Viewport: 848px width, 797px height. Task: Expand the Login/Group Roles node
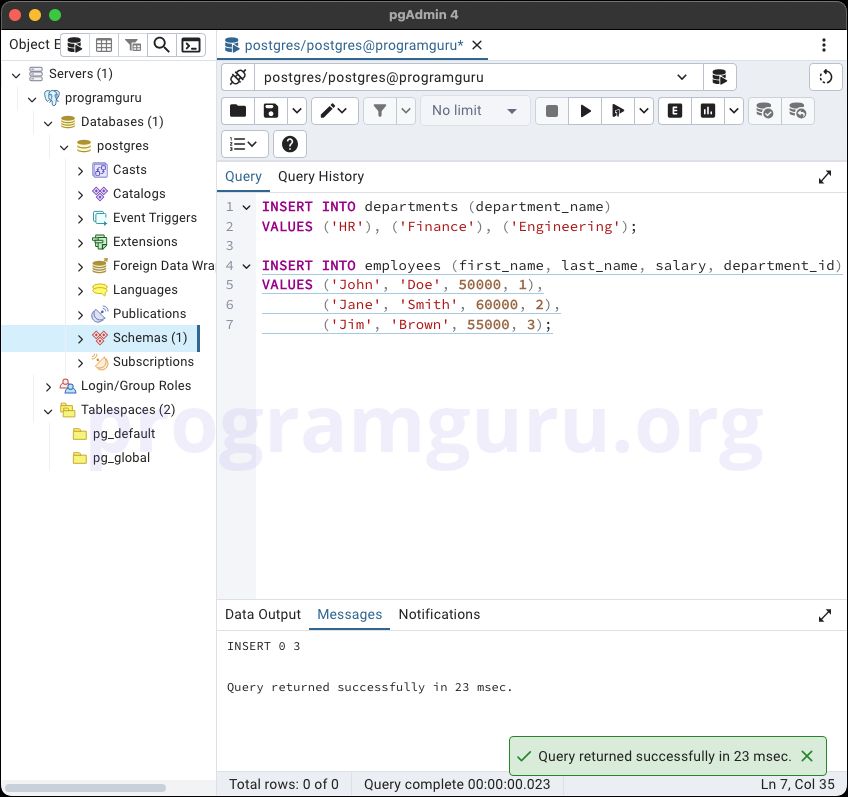[x=48, y=387]
